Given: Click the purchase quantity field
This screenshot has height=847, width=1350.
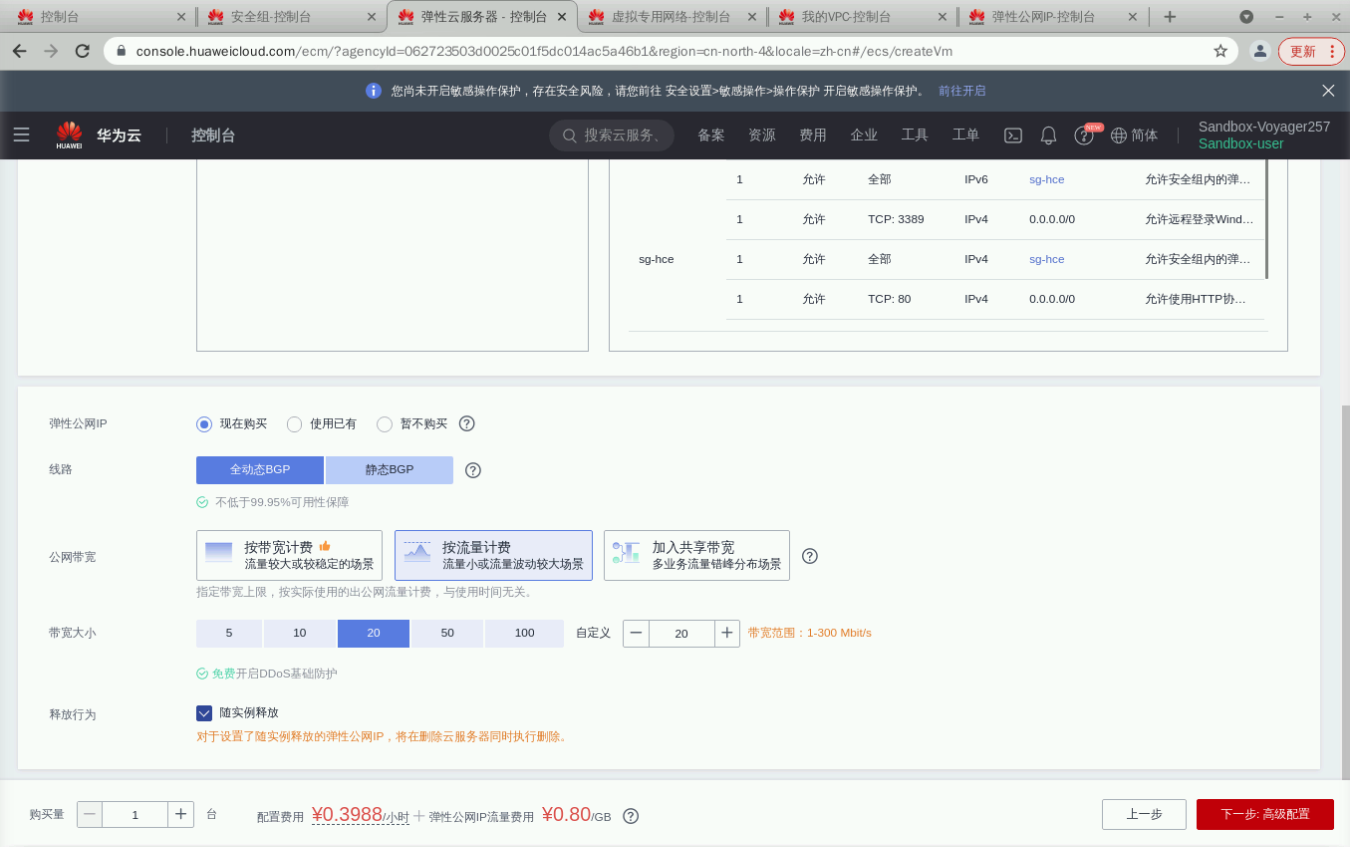Looking at the screenshot, I should (x=135, y=814).
